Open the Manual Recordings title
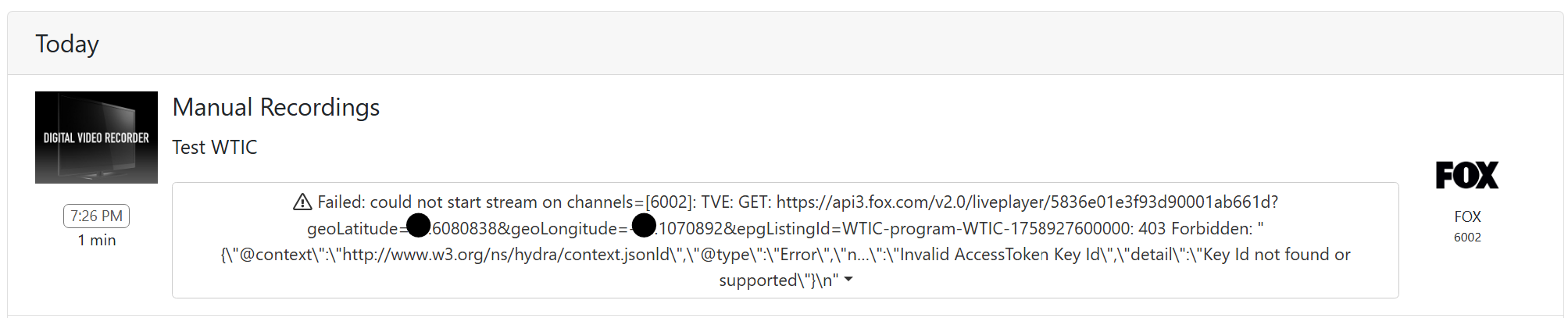Image resolution: width=1568 pixels, height=318 pixels. click(276, 107)
